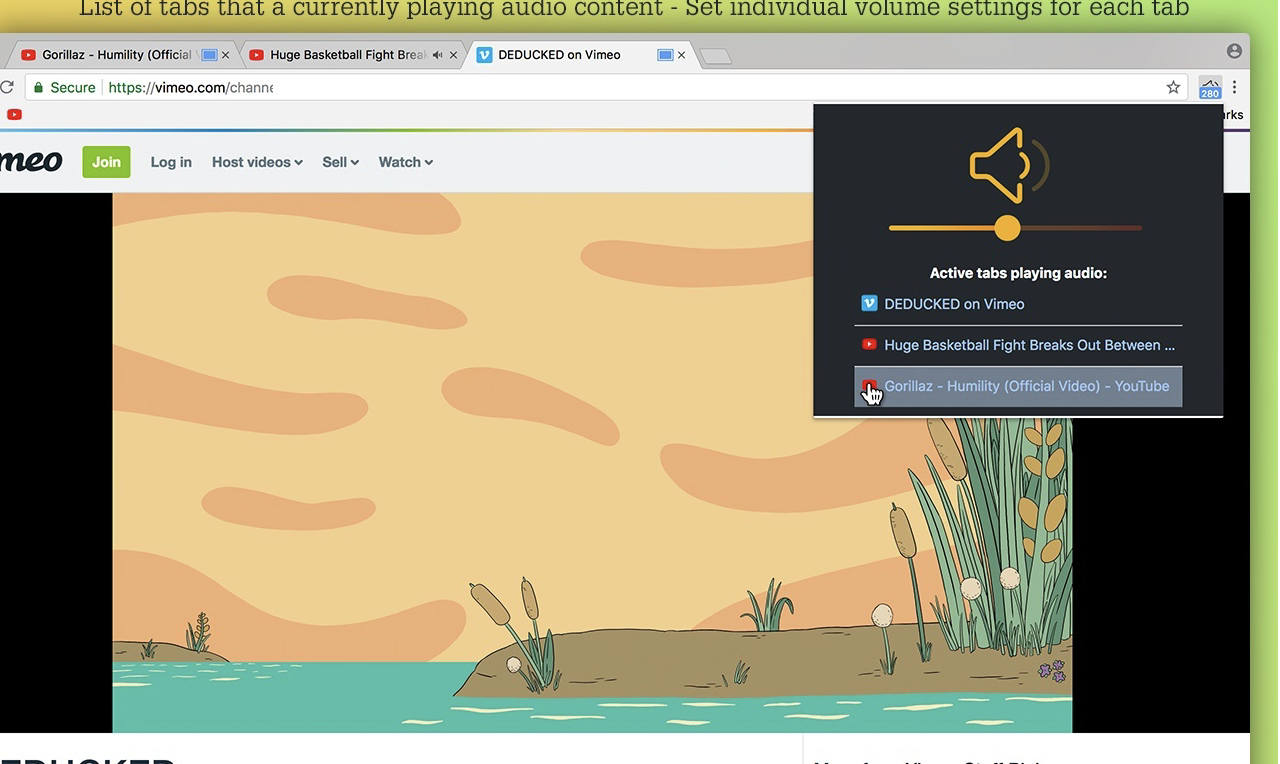Expand the Sell dropdown menu
Screen dimensions: 1280x764
340,162
